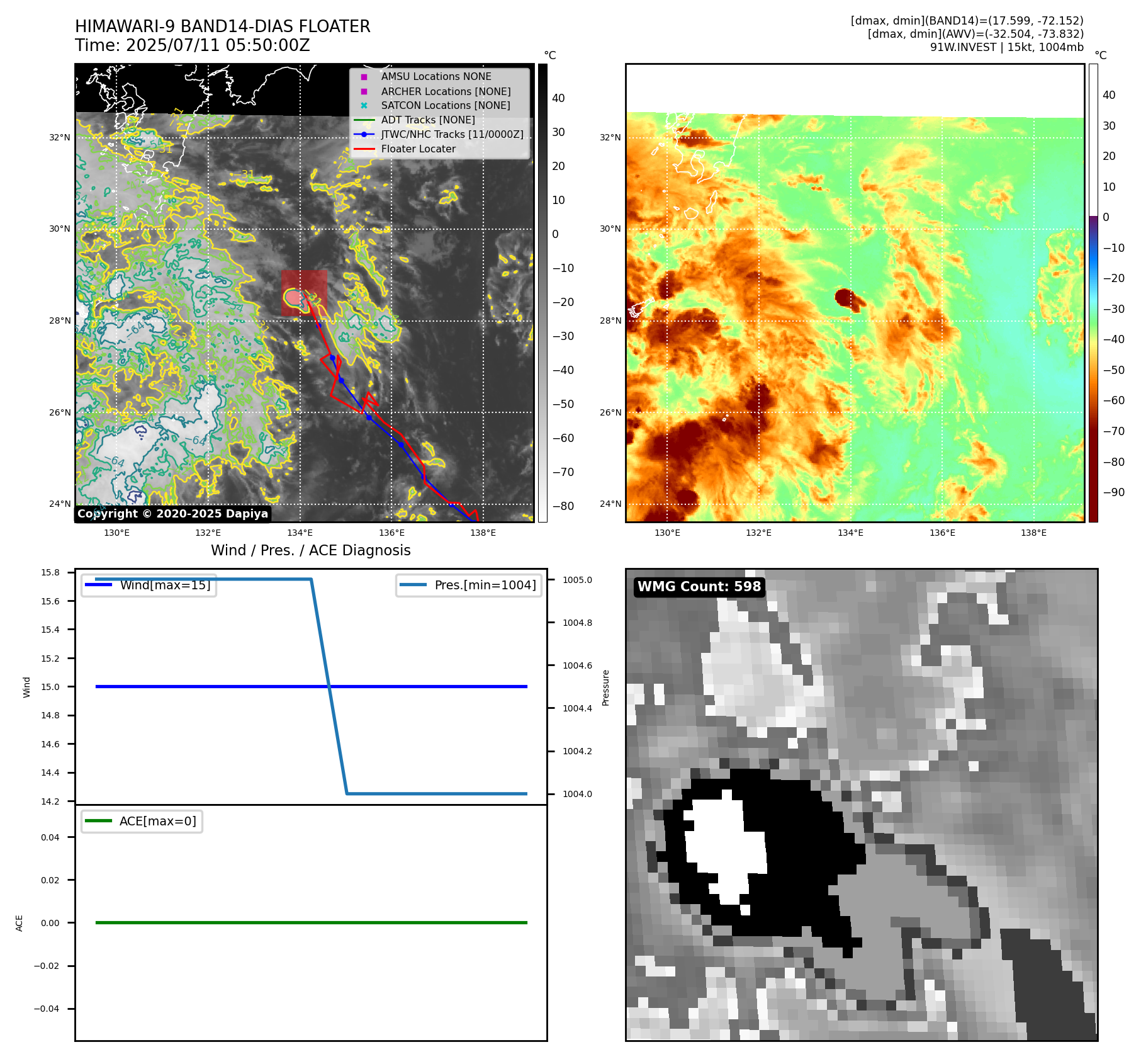Click the '[dmax, dmin](AWV)=(-32.504, -73.832)' text
This screenshot has width=1141, height=1064.
tap(976, 34)
